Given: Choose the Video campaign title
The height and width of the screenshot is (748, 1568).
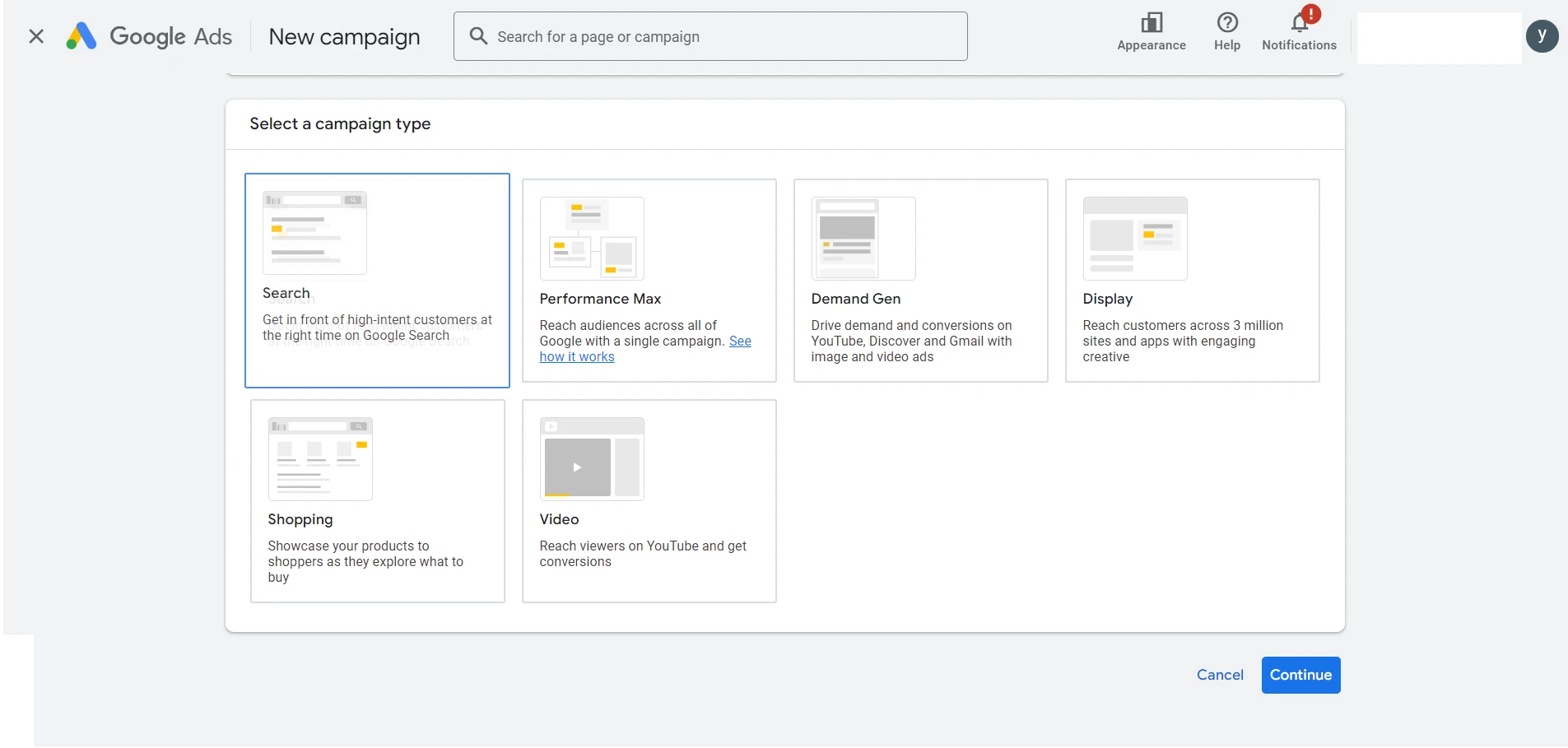Looking at the screenshot, I should [560, 519].
